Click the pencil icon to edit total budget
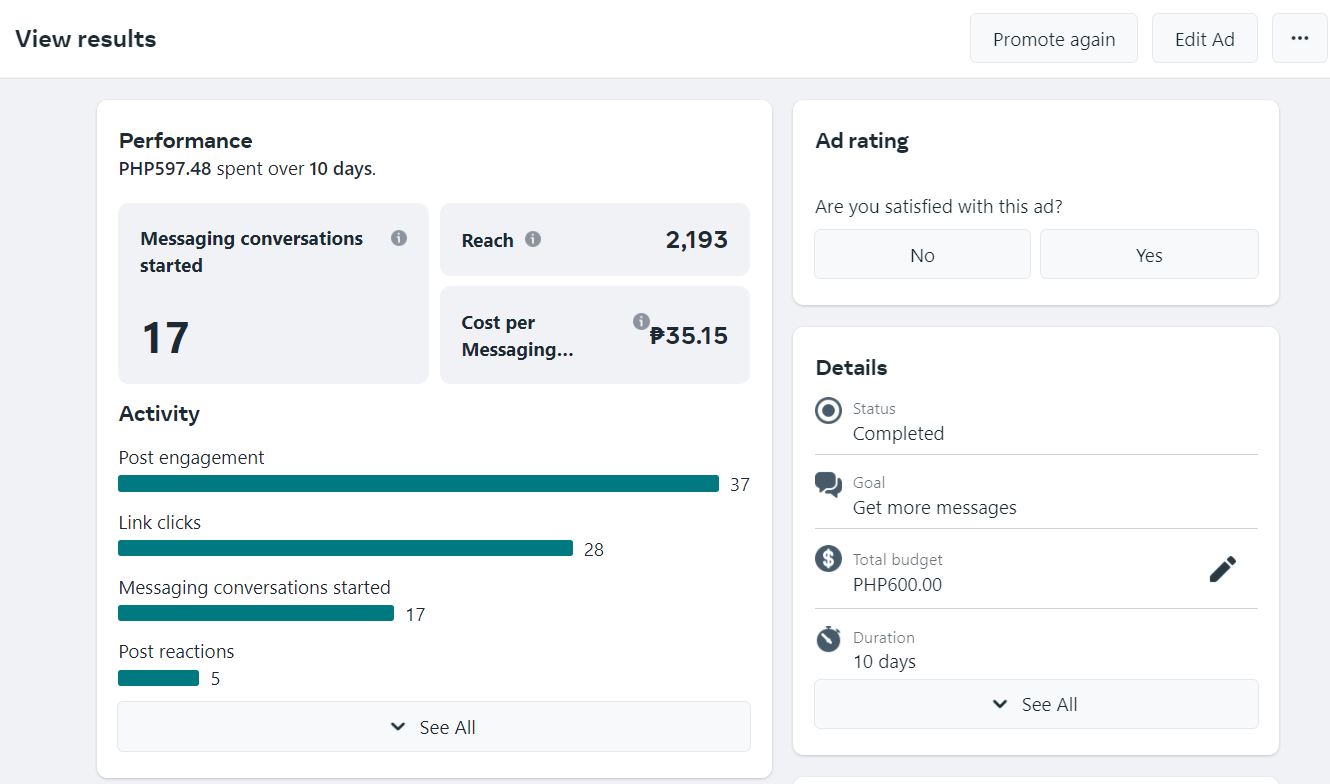1330x784 pixels. (1222, 569)
